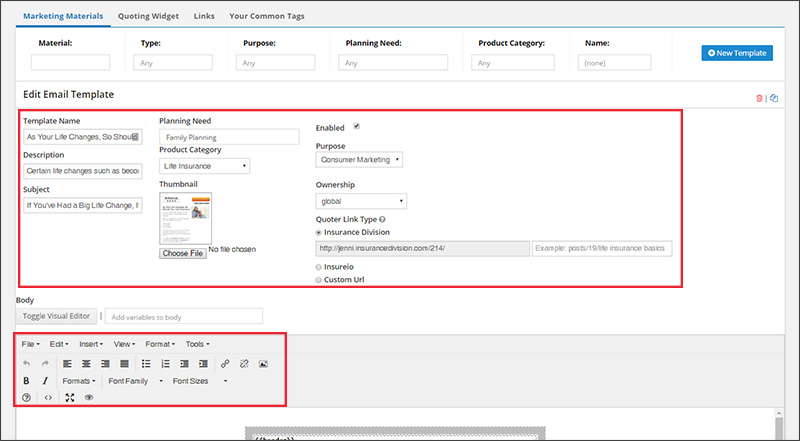Open the editor View menu

pos(124,344)
